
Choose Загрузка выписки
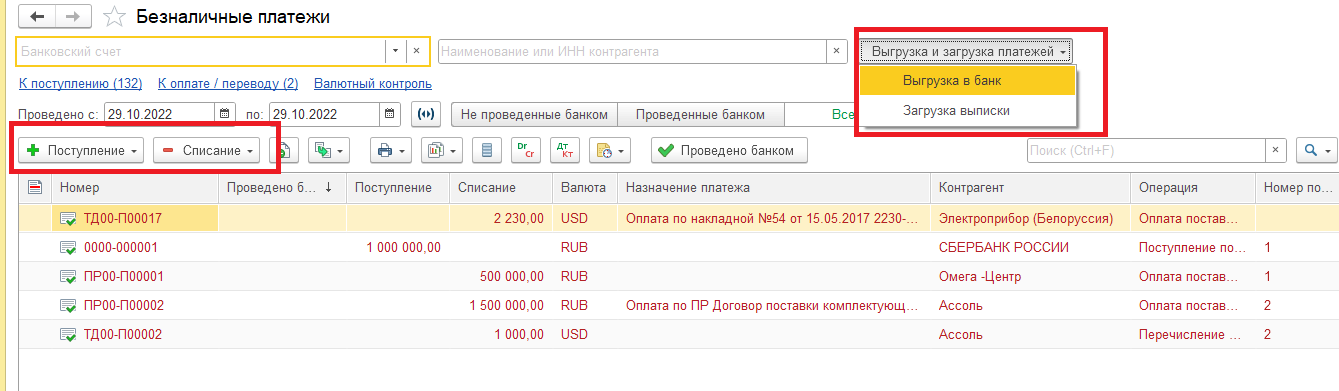pos(967,110)
